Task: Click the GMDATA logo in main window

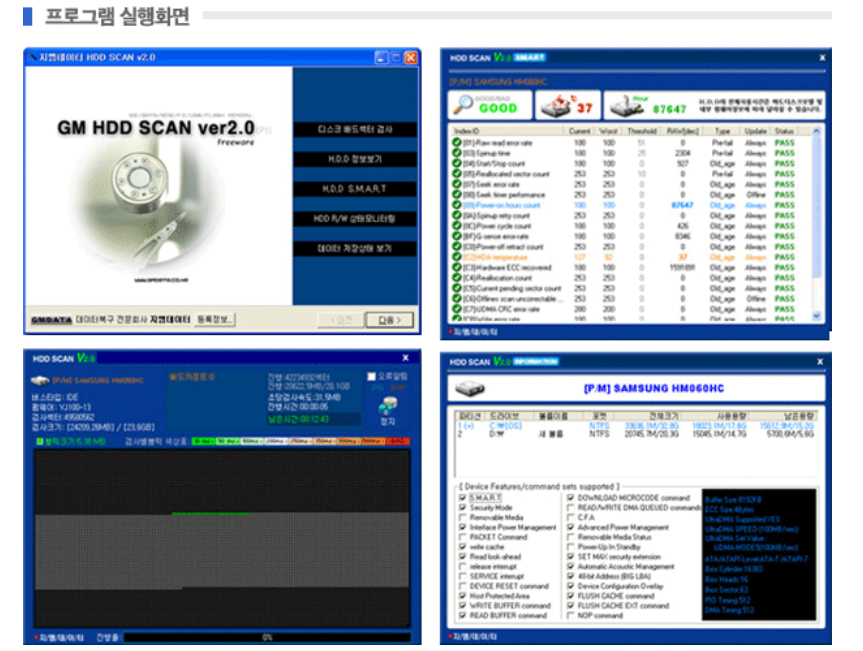Action: 51,320
